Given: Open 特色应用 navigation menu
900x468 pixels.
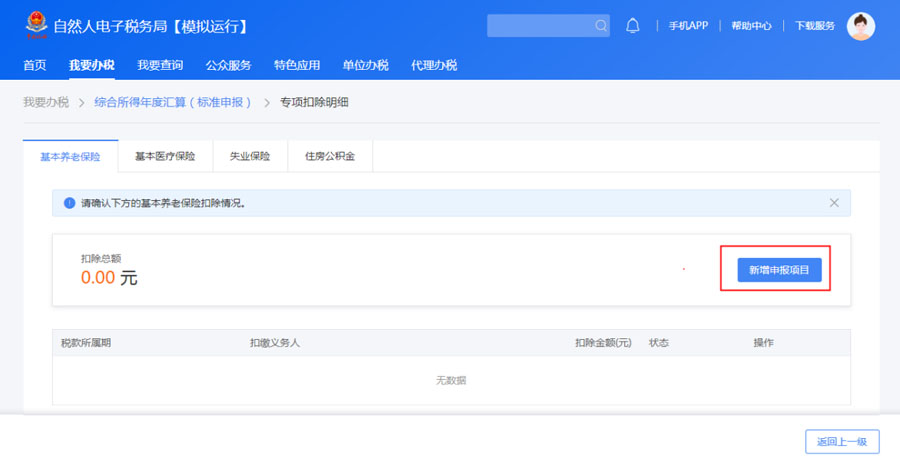Looking at the screenshot, I should 297,65.
